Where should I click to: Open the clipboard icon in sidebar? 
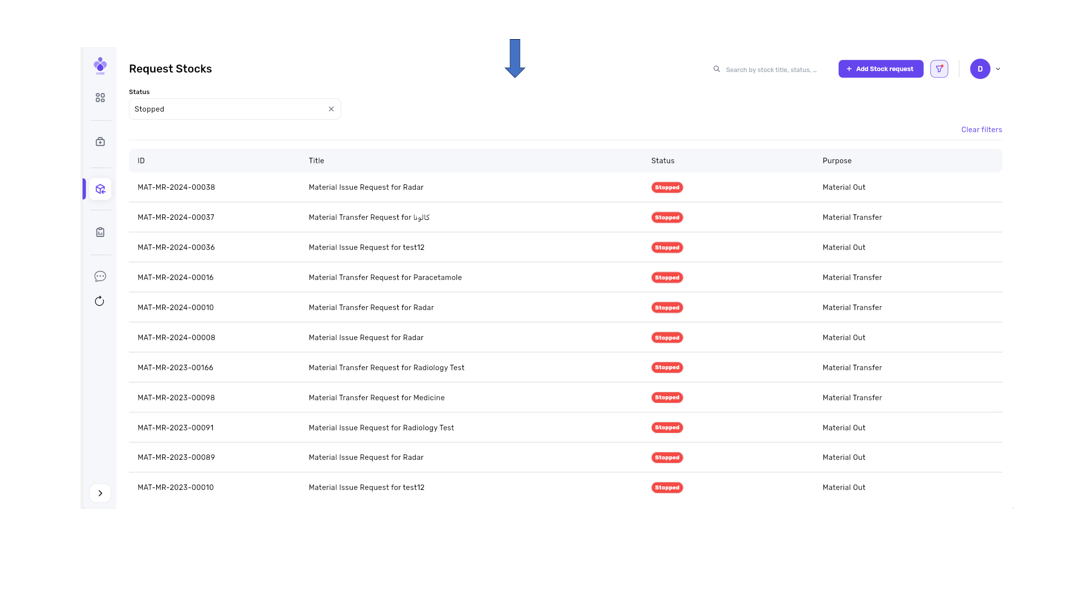pyautogui.click(x=100, y=232)
